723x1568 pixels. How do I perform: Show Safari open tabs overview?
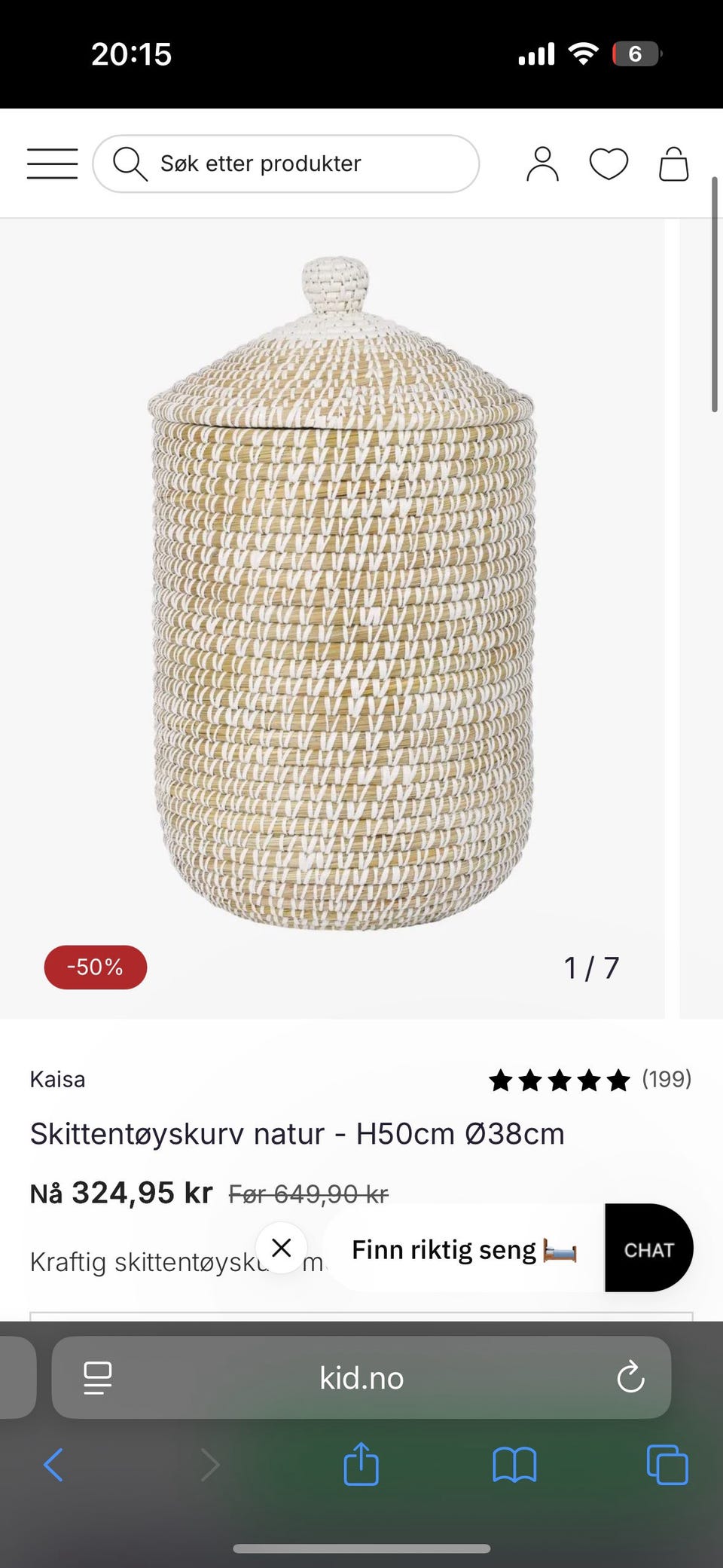click(x=667, y=1465)
